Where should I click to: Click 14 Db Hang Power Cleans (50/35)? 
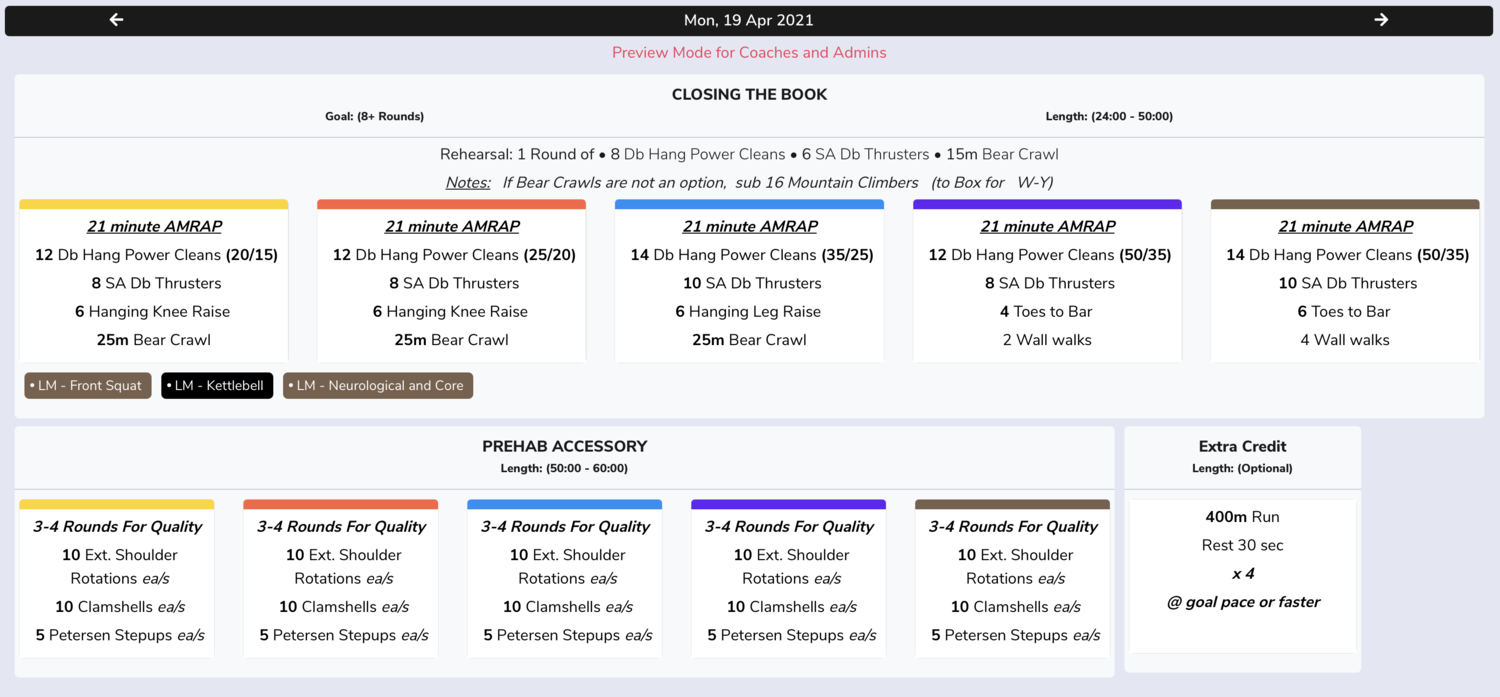(1348, 255)
